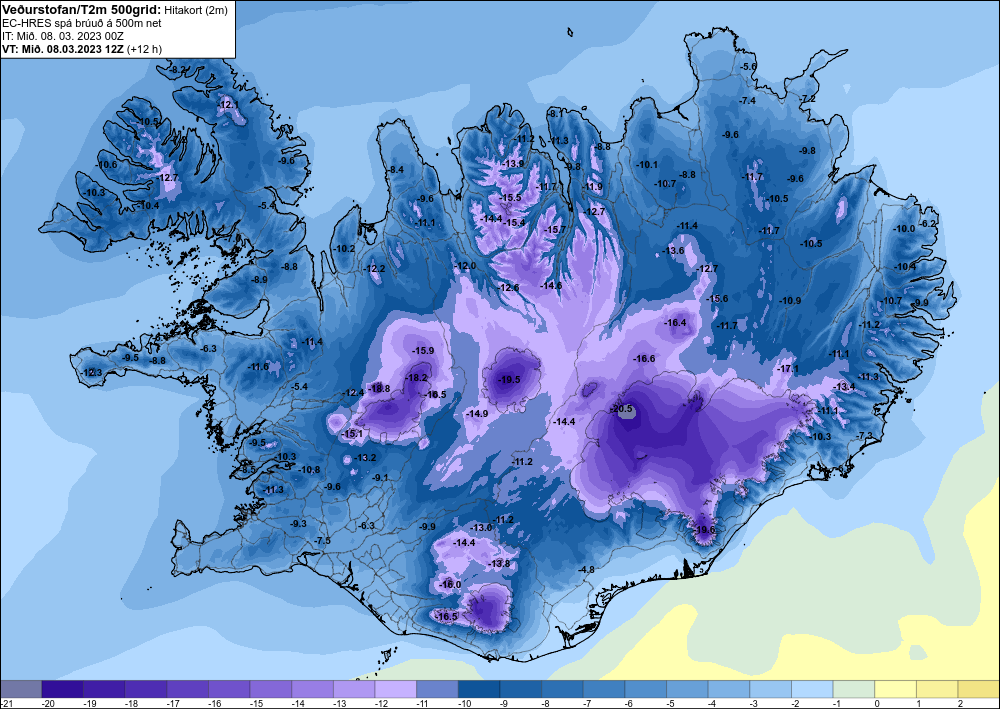Click the -10.1 temperature label
The height and width of the screenshot is (709, 1000).
click(x=647, y=164)
